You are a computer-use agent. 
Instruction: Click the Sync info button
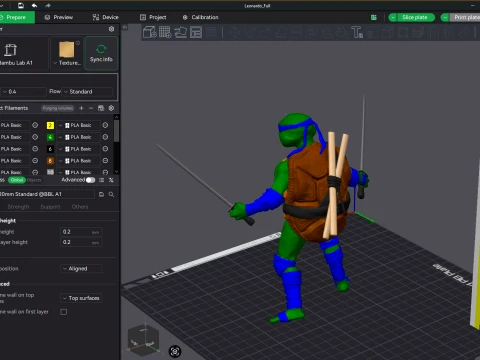click(x=101, y=53)
